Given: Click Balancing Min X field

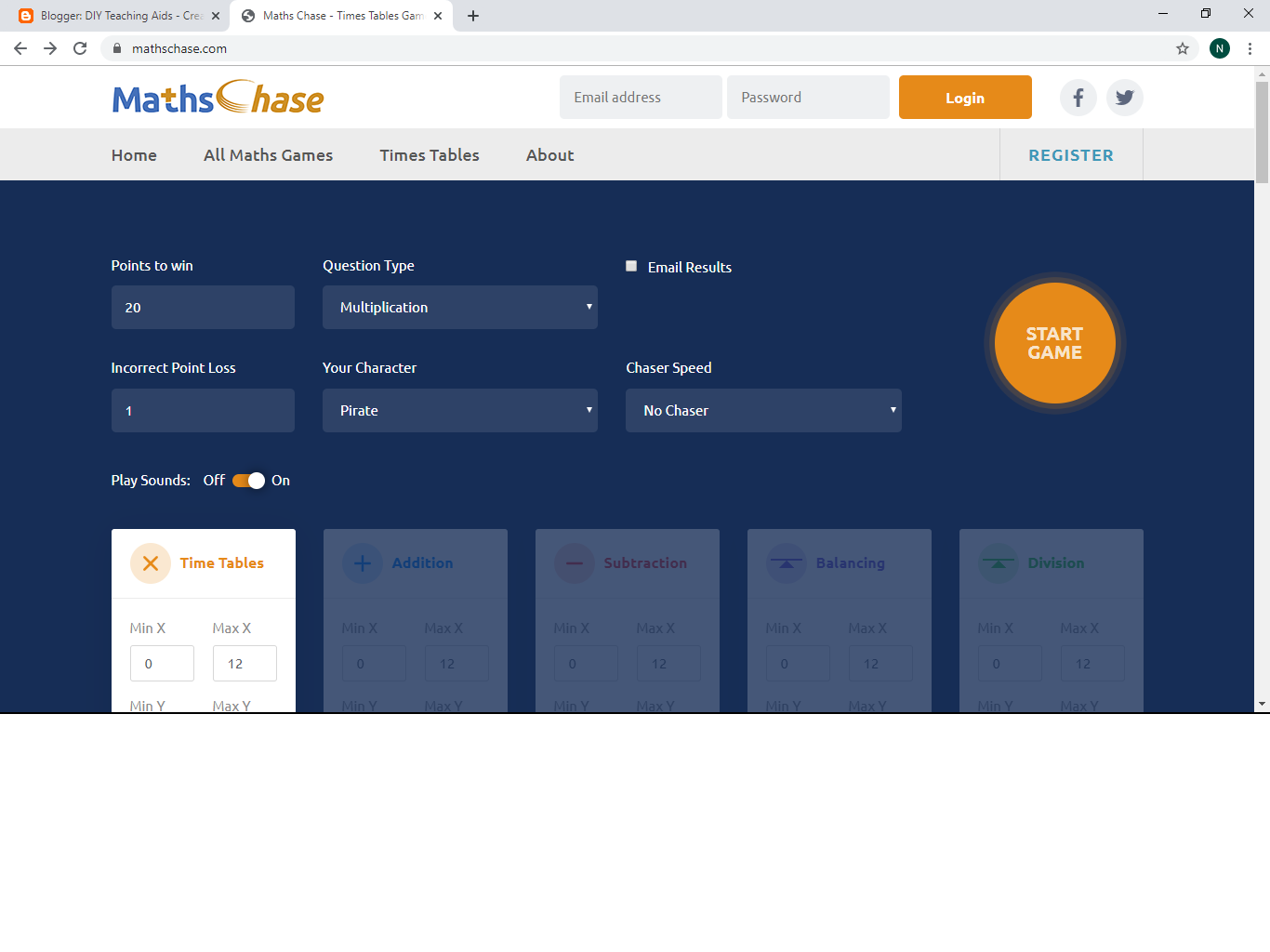Looking at the screenshot, I should (x=798, y=664).
